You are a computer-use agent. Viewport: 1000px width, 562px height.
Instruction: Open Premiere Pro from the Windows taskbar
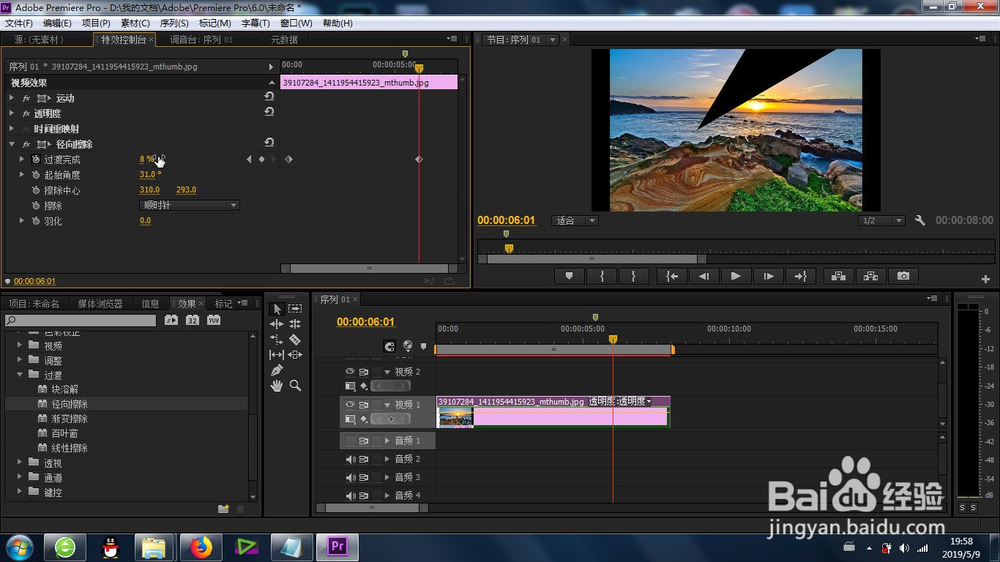(x=337, y=547)
